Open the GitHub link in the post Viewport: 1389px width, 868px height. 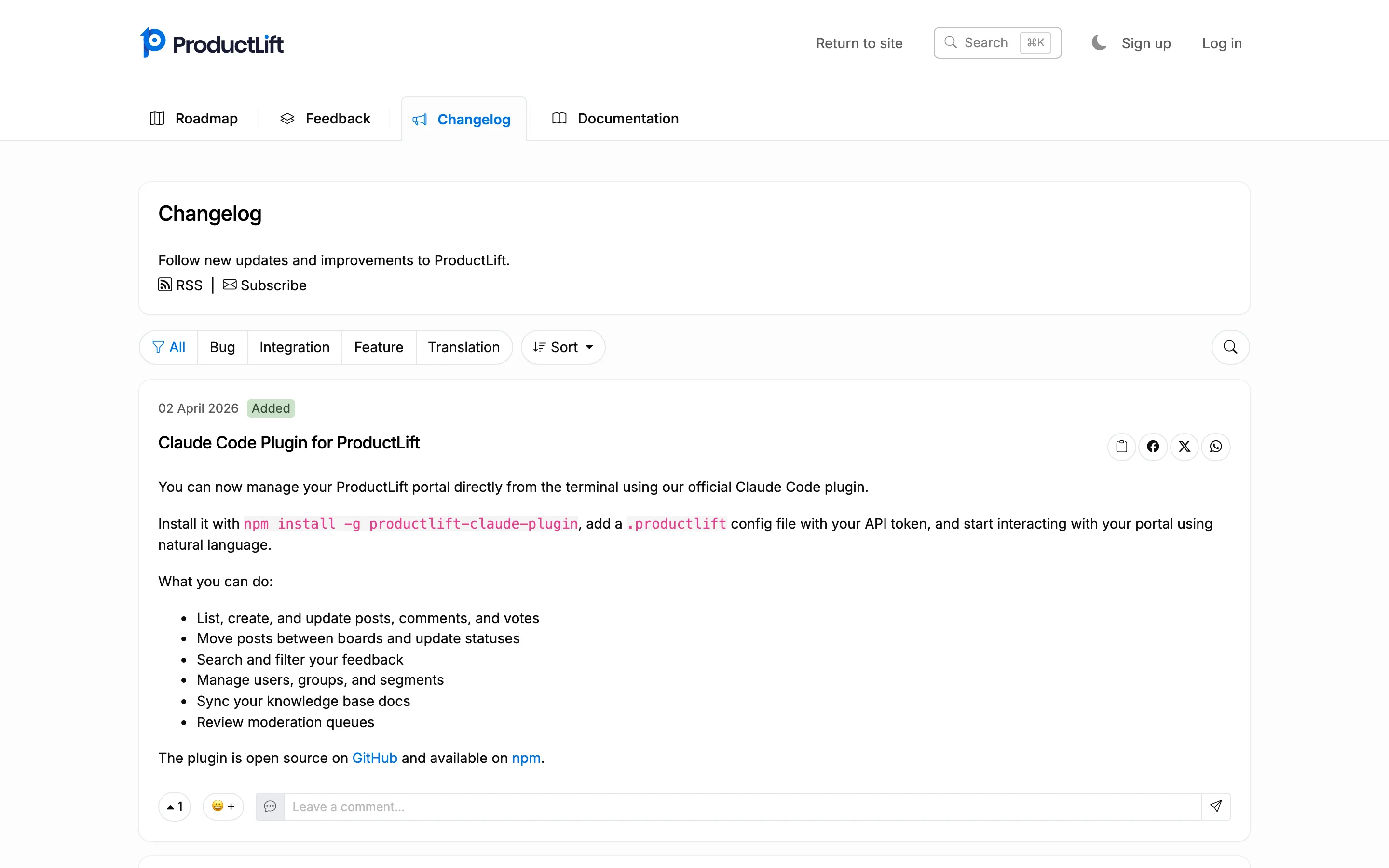pyautogui.click(x=375, y=757)
